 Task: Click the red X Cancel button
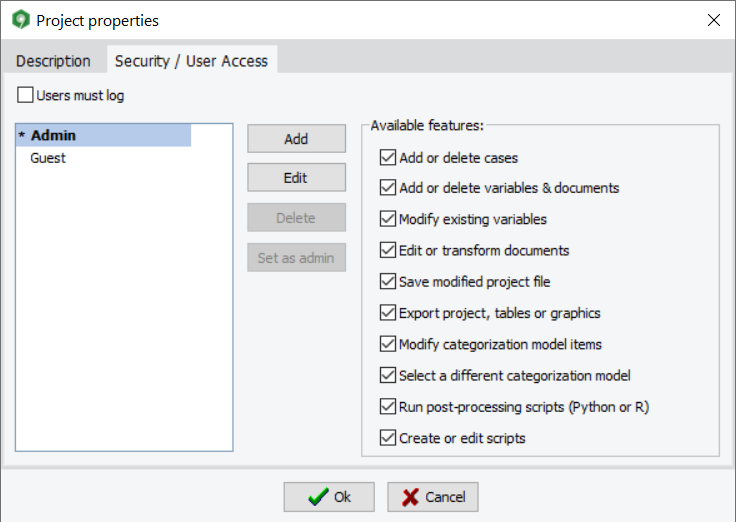pos(433,497)
